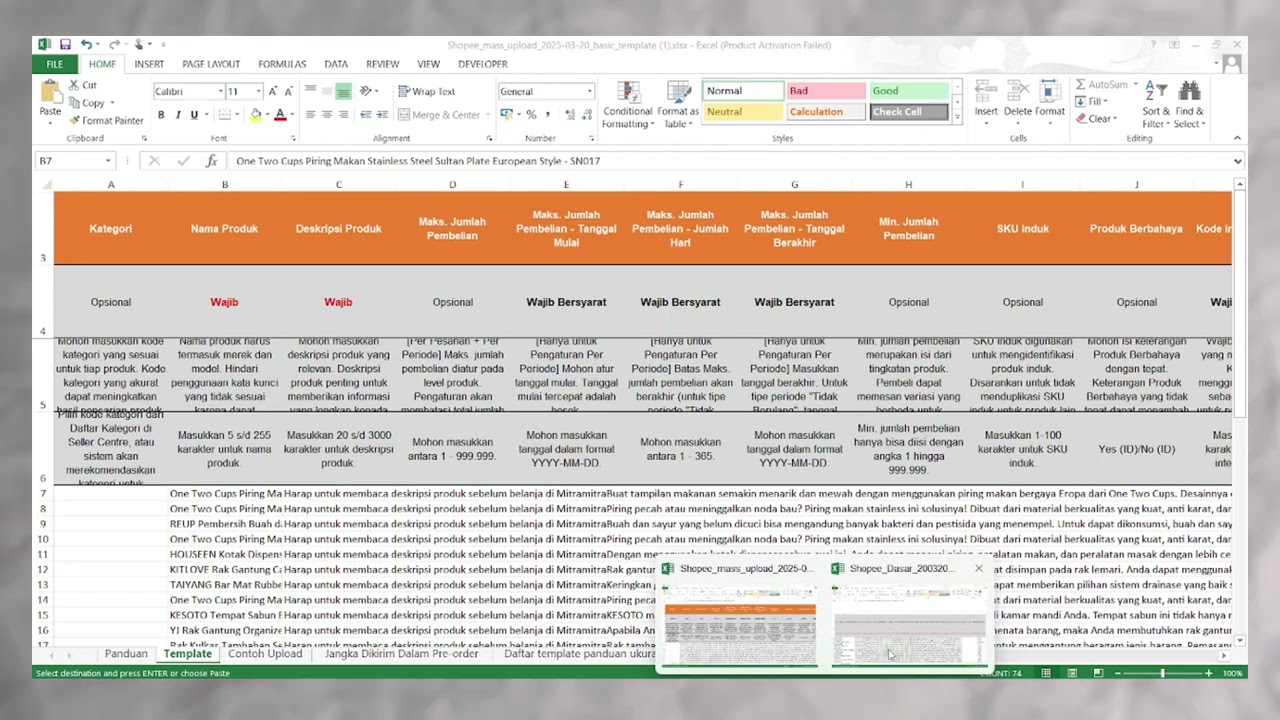Activate the Format Painter
Viewport: 1280px width, 720px height.
(x=106, y=120)
